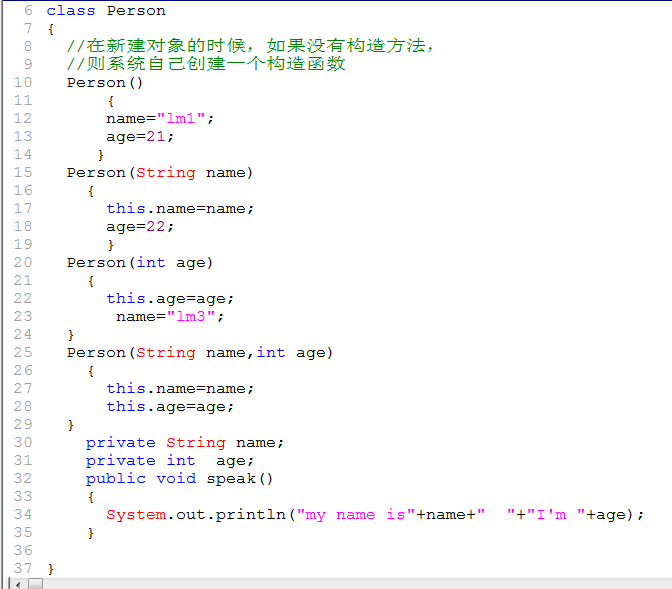Click 'private String name;' declaration
672x589 pixels.
point(185,443)
